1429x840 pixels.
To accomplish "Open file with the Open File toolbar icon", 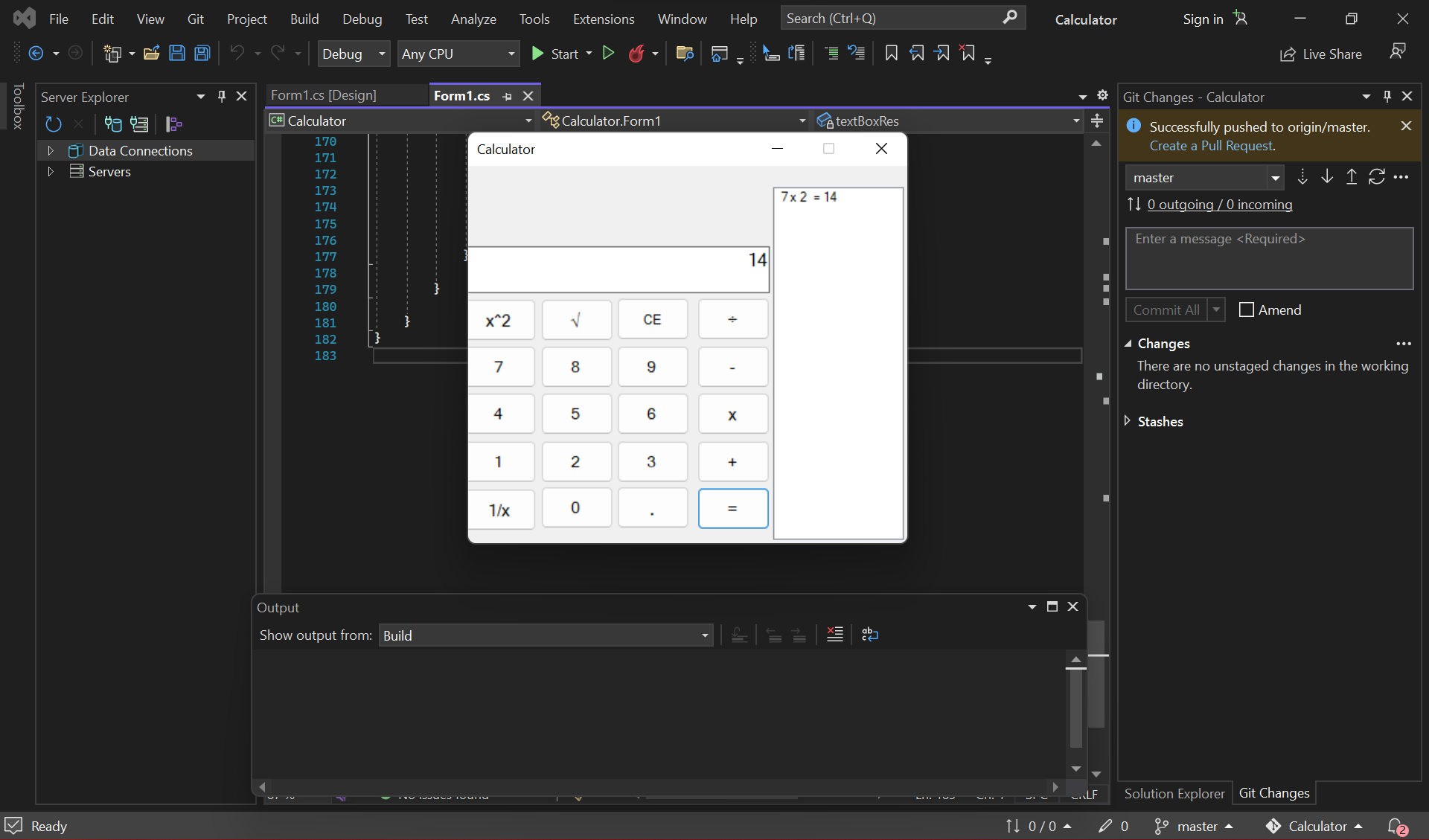I will point(152,53).
